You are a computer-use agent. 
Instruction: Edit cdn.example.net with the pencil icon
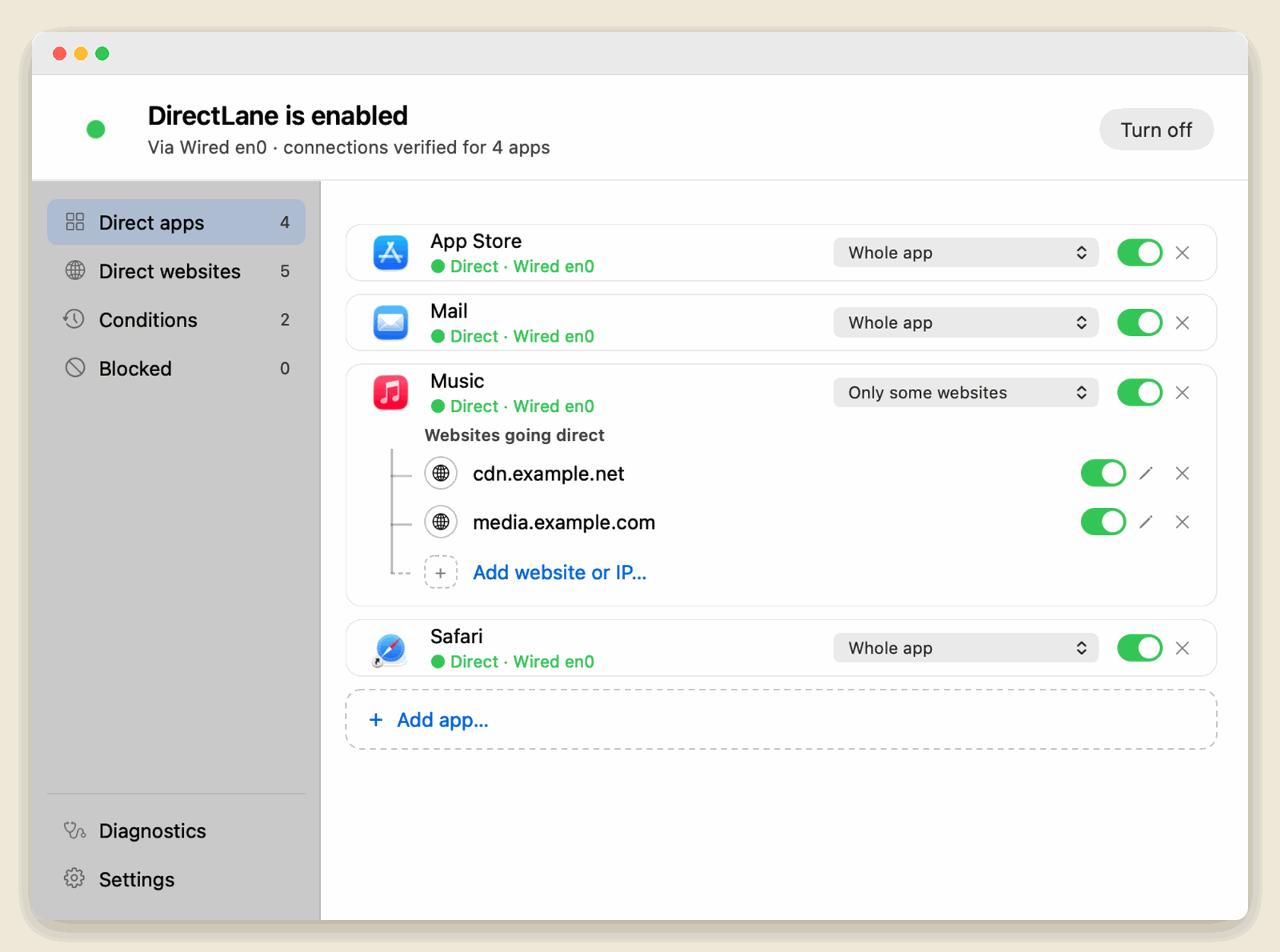(1146, 474)
